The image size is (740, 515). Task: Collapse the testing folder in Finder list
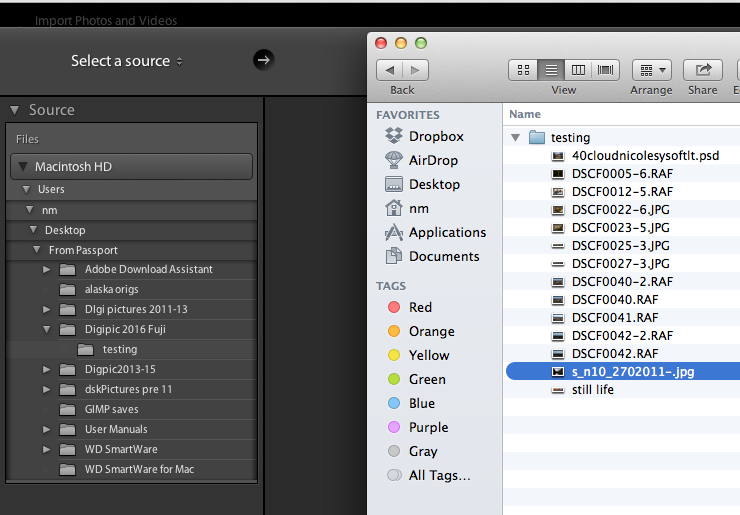(x=515, y=138)
